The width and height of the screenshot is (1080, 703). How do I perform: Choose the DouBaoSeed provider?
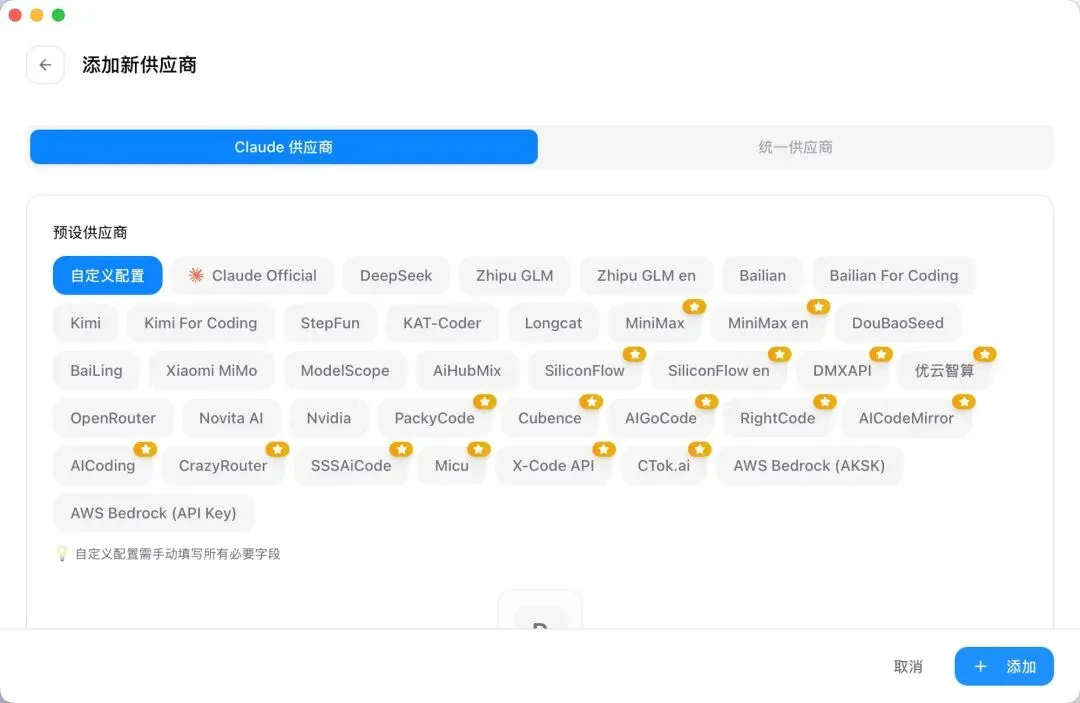click(x=897, y=323)
